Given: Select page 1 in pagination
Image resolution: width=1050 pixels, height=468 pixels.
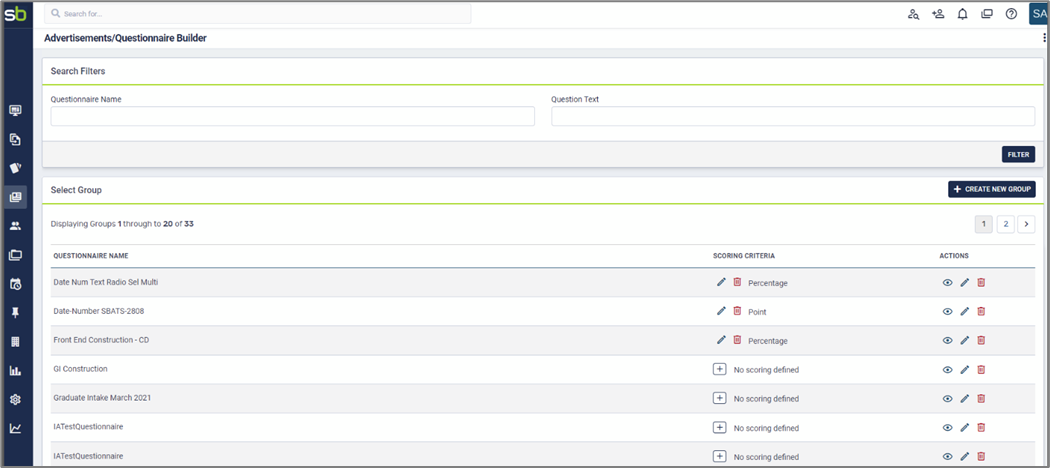Looking at the screenshot, I should [983, 224].
